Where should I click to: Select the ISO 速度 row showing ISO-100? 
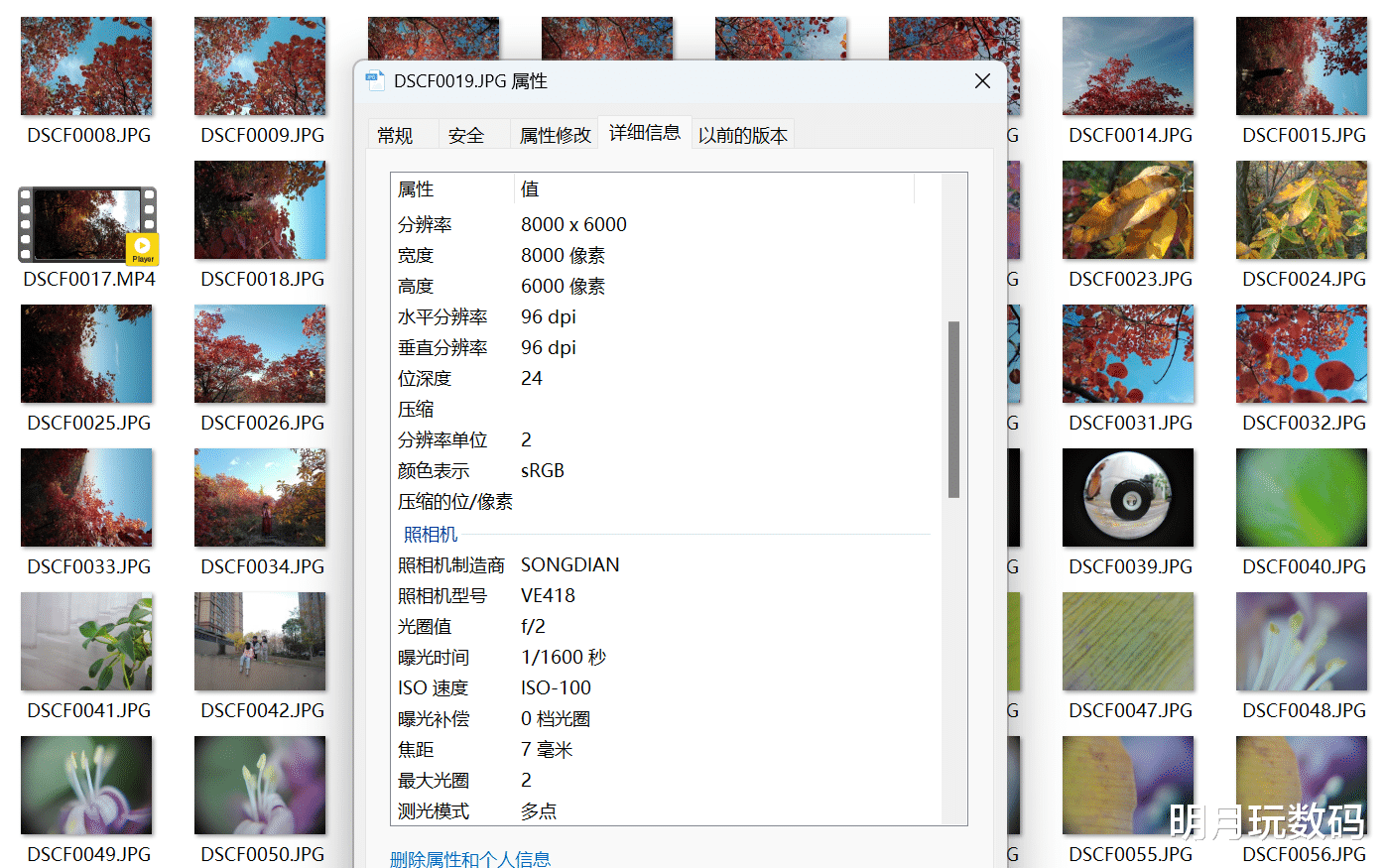click(x=666, y=688)
